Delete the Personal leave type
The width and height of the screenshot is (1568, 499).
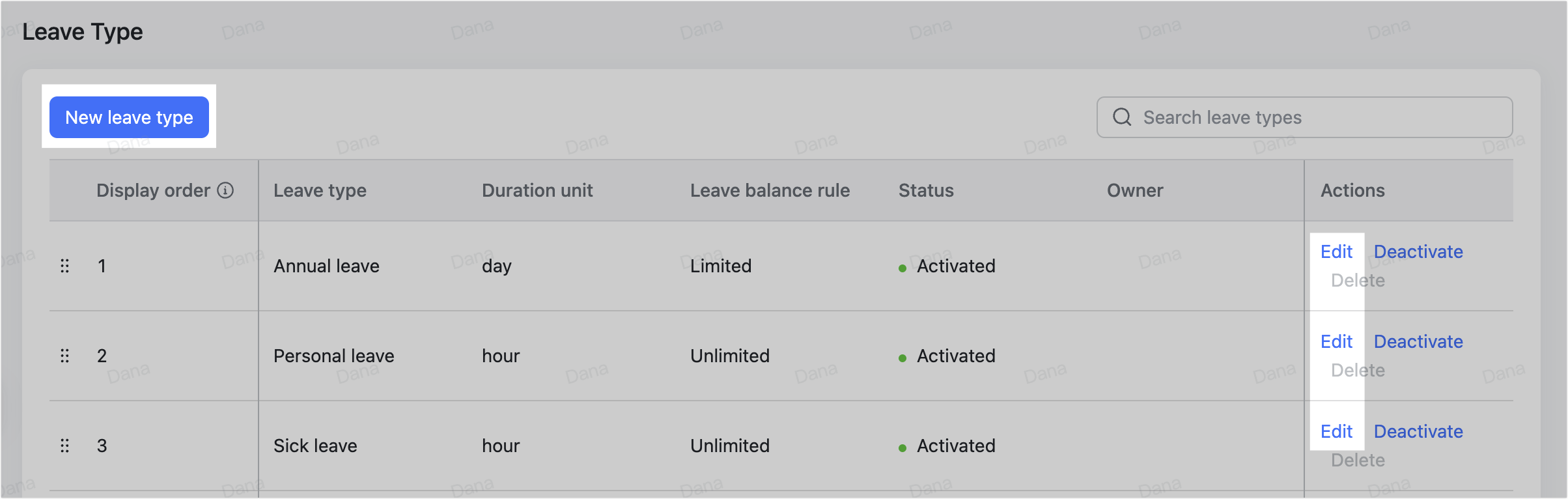tap(1358, 370)
